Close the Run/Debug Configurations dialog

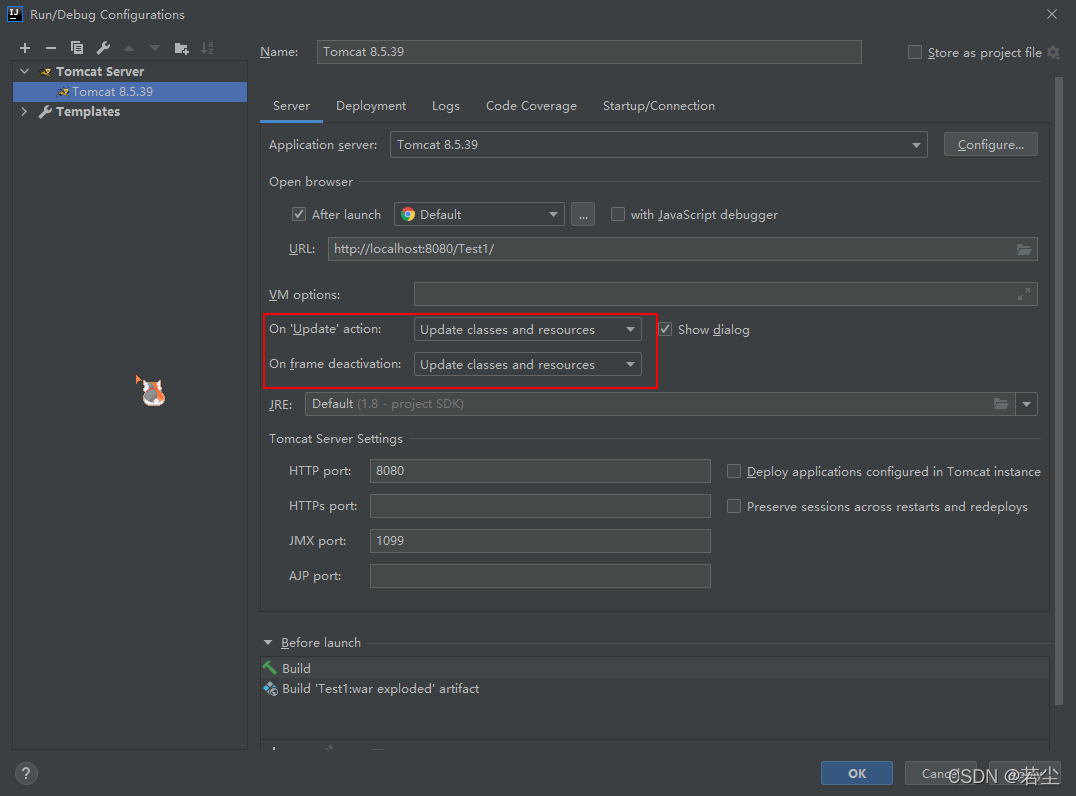[1052, 14]
